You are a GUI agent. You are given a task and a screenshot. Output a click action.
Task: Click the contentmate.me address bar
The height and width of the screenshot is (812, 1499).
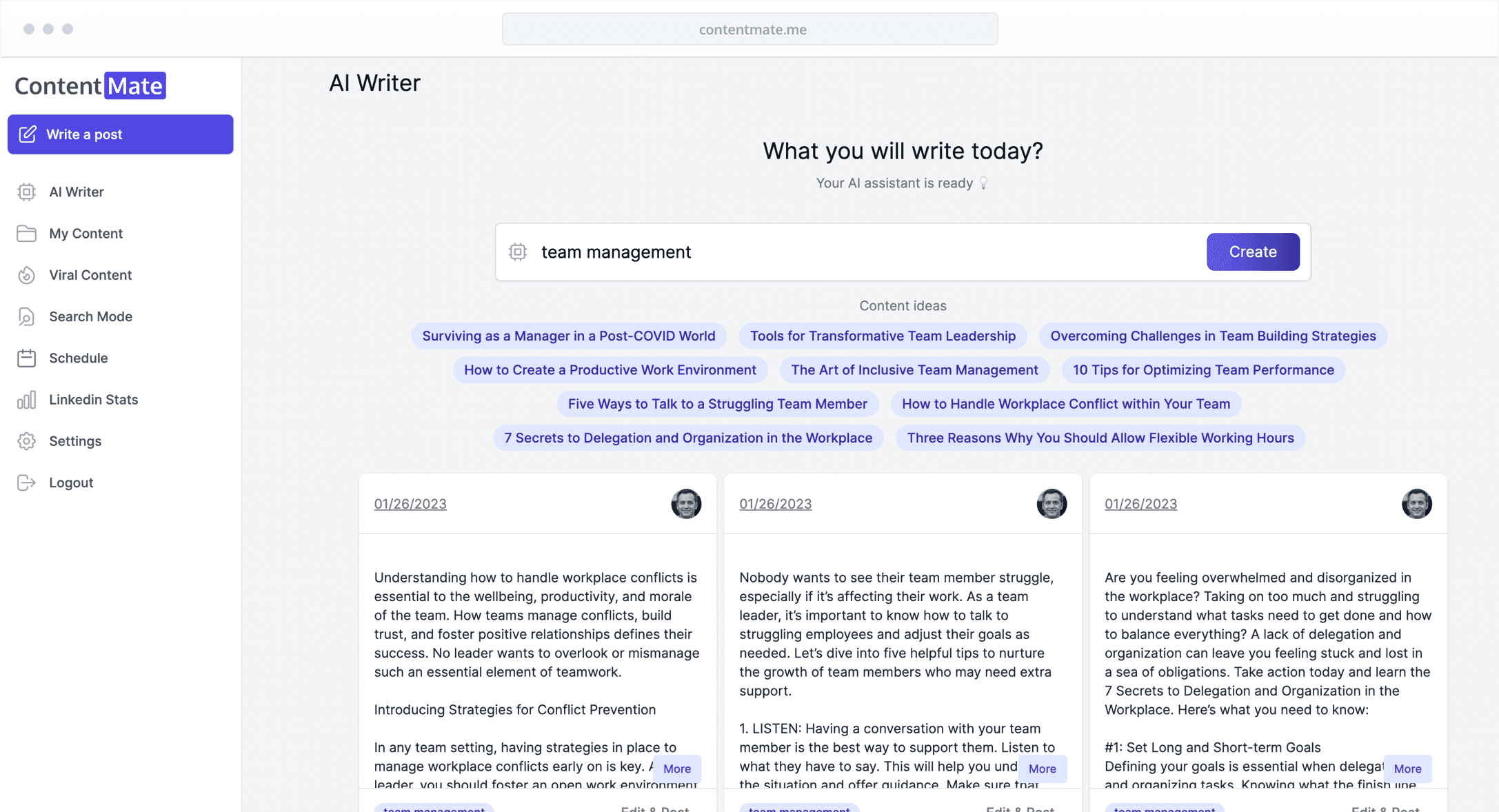point(750,29)
